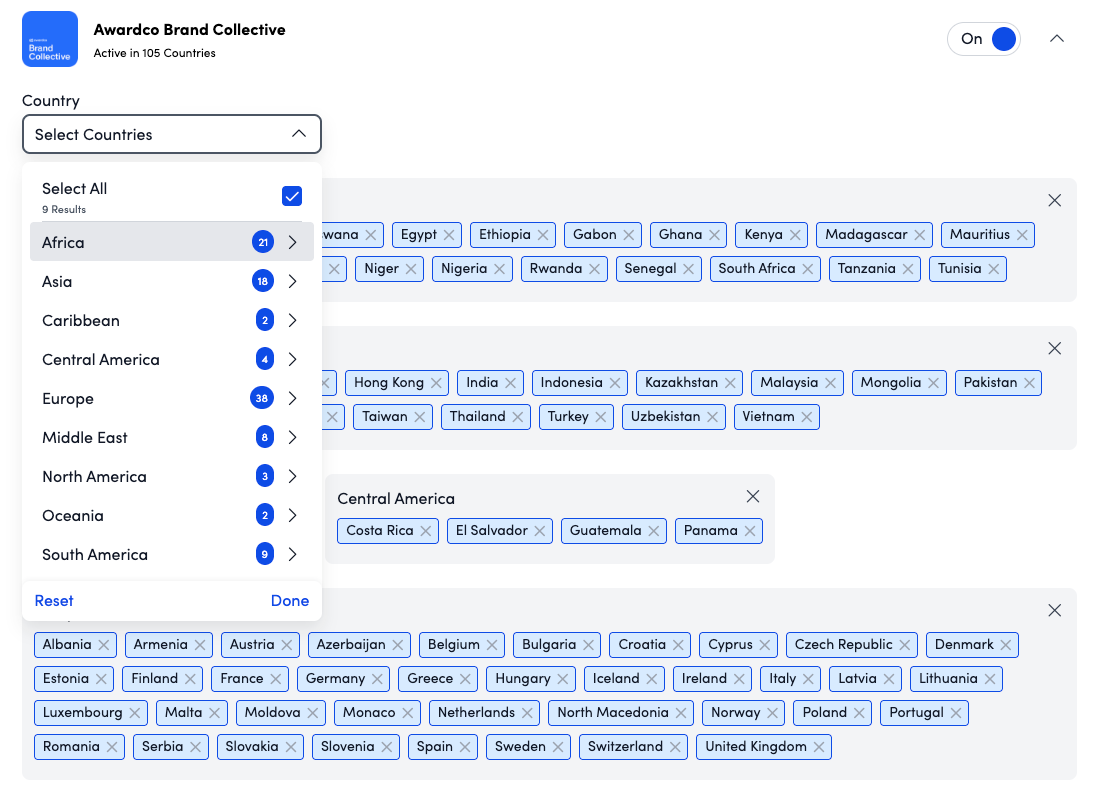Viewport: 1096px width, 790px height.
Task: Click the Guatemala tag label
Action: [605, 531]
